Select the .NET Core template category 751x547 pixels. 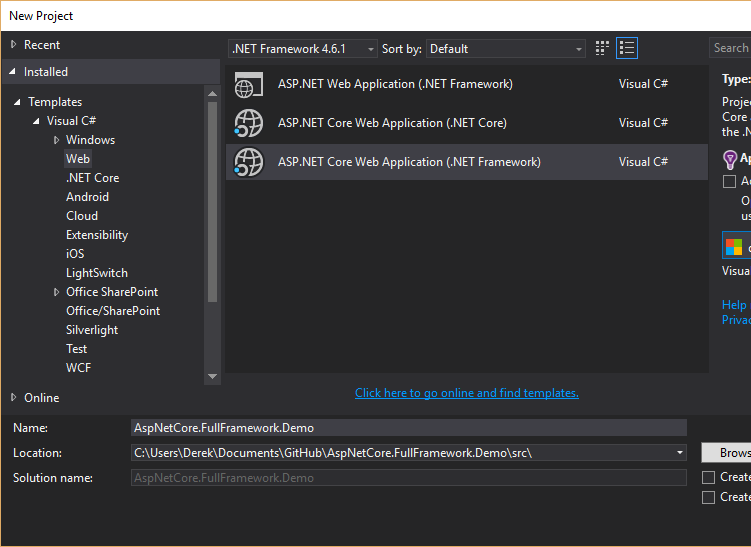pyautogui.click(x=93, y=178)
